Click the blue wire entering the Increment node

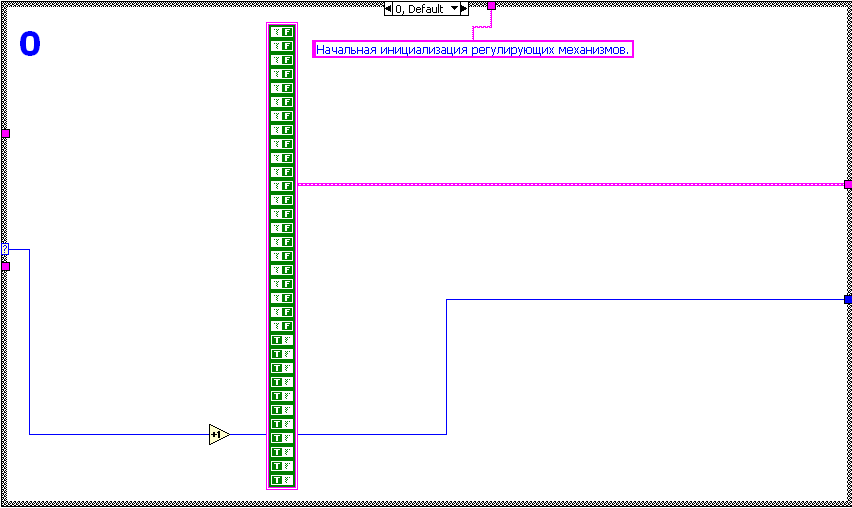coord(120,434)
